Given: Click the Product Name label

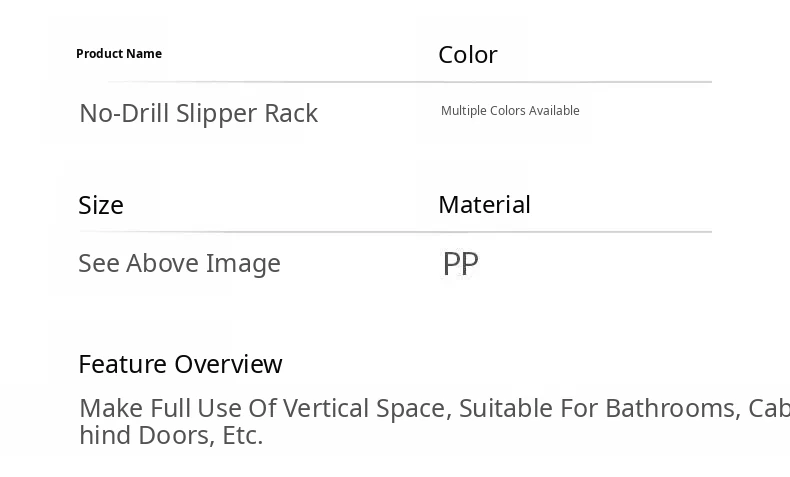Looking at the screenshot, I should [118, 54].
